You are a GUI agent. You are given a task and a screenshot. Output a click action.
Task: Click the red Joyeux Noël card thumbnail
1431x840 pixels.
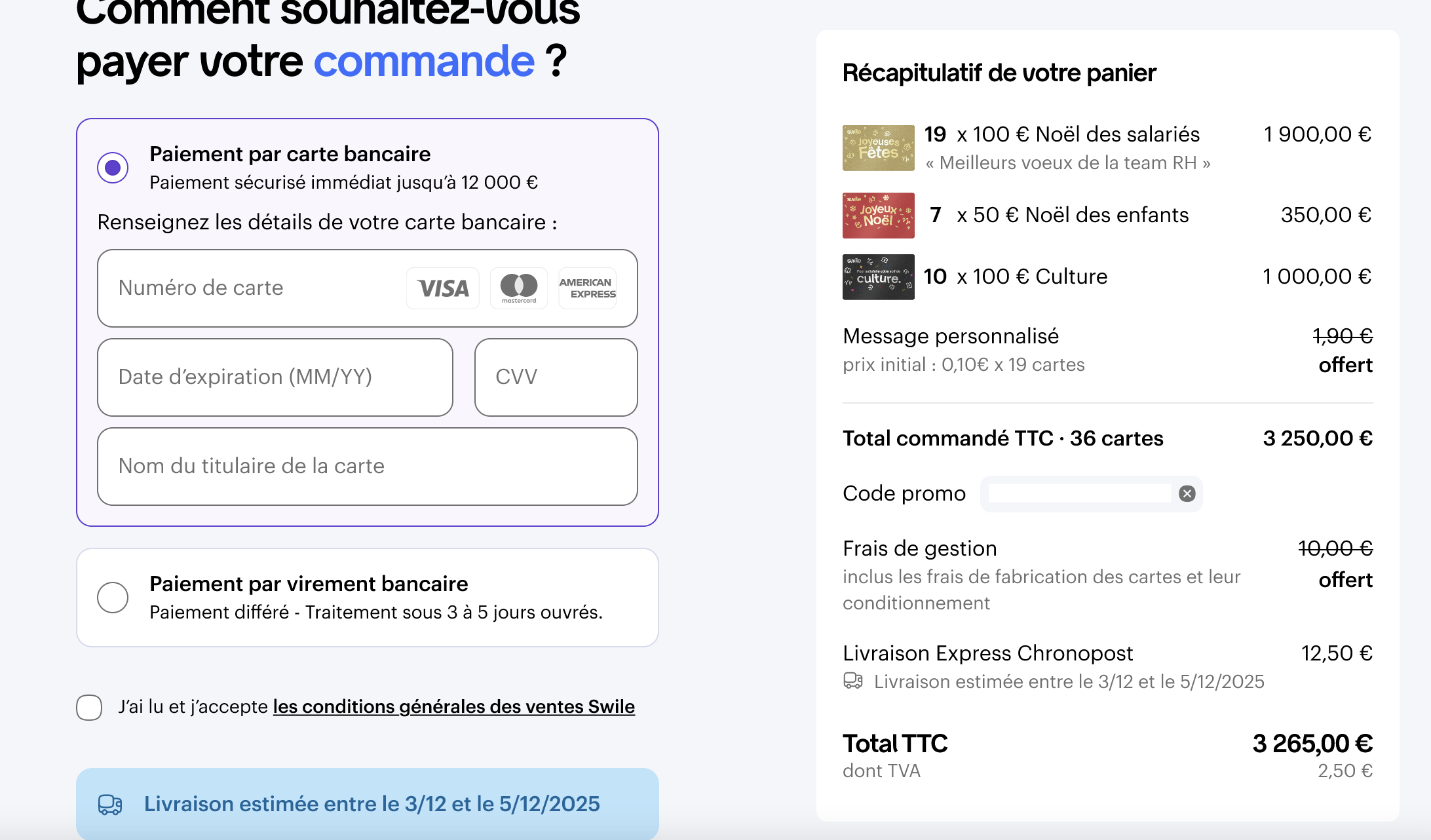[x=878, y=216]
